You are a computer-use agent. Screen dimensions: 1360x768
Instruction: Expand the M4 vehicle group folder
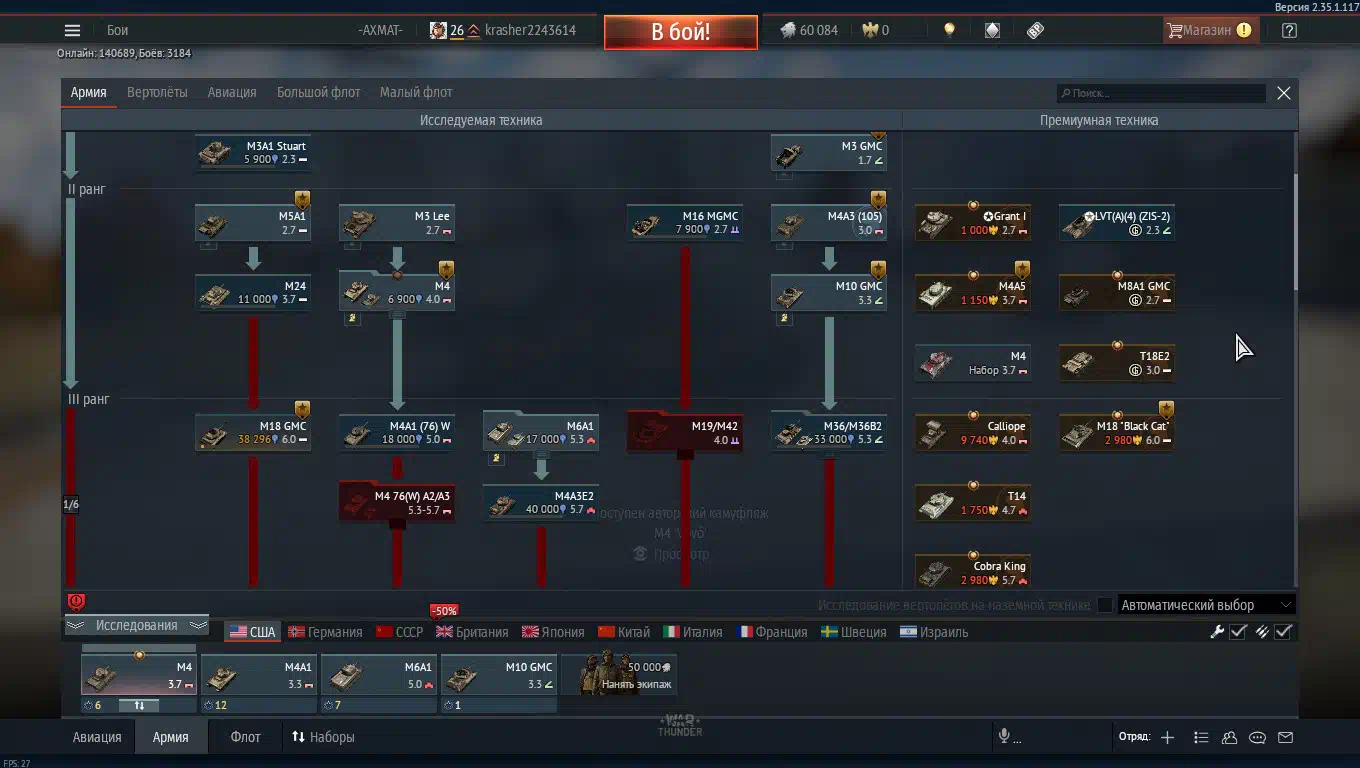[397, 293]
